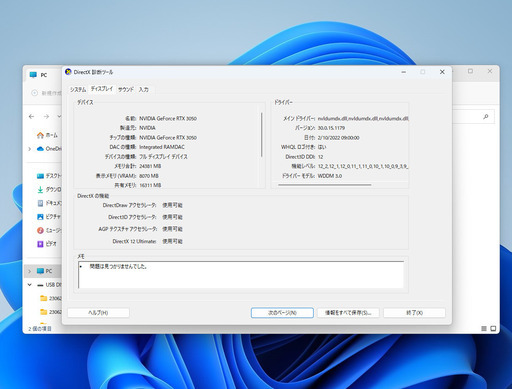
Task: Open recent locations dropdown in Explorer
Action: [x=59, y=116]
